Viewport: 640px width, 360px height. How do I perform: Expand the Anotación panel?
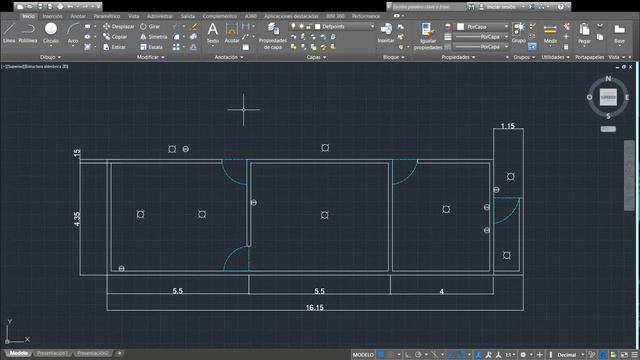click(229, 57)
